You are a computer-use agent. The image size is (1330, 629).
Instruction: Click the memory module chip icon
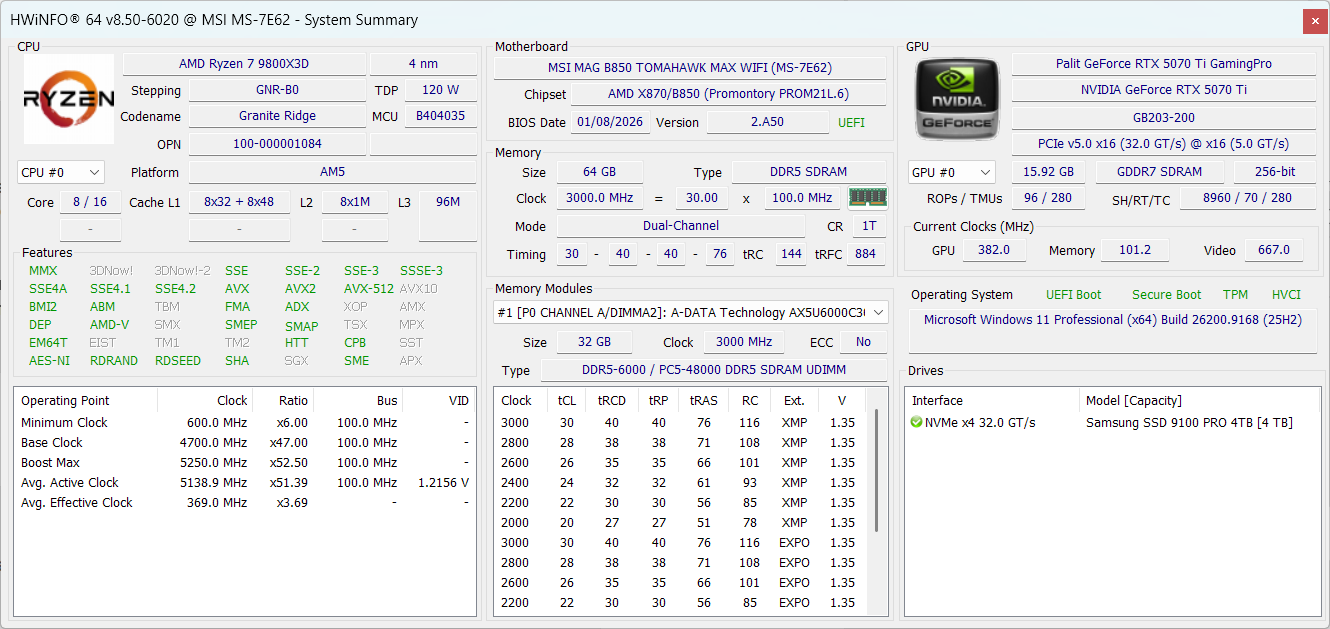pyautogui.click(x=867, y=198)
